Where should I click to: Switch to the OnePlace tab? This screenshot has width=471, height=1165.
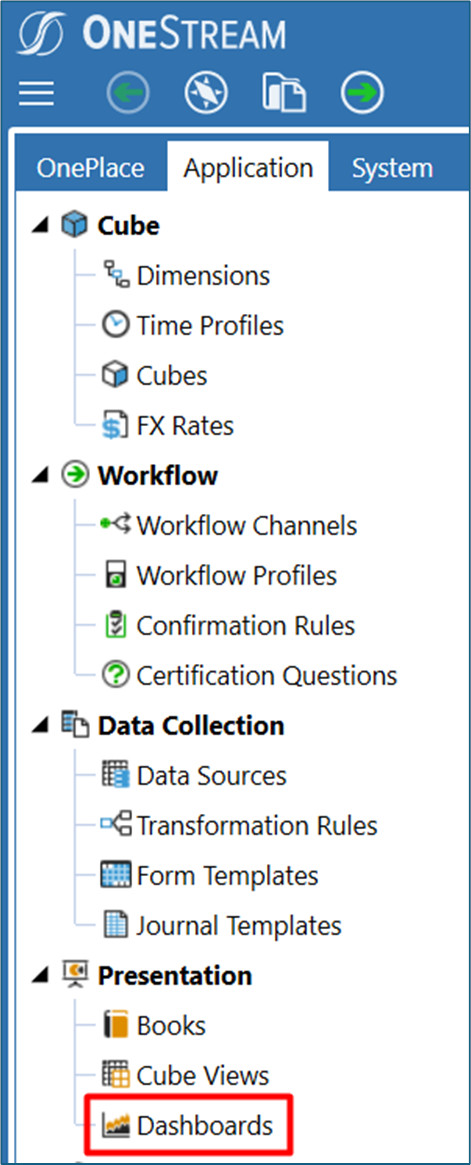[x=91, y=168]
